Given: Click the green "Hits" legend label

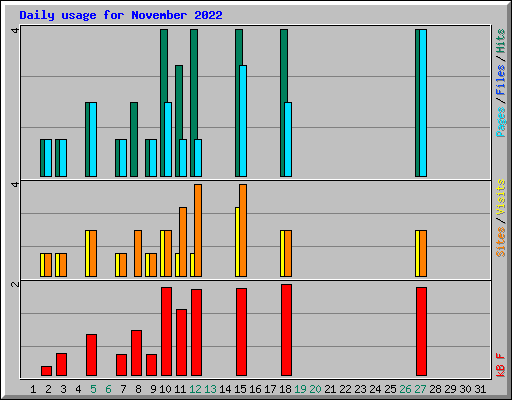Looking at the screenshot, I should (x=500, y=42).
